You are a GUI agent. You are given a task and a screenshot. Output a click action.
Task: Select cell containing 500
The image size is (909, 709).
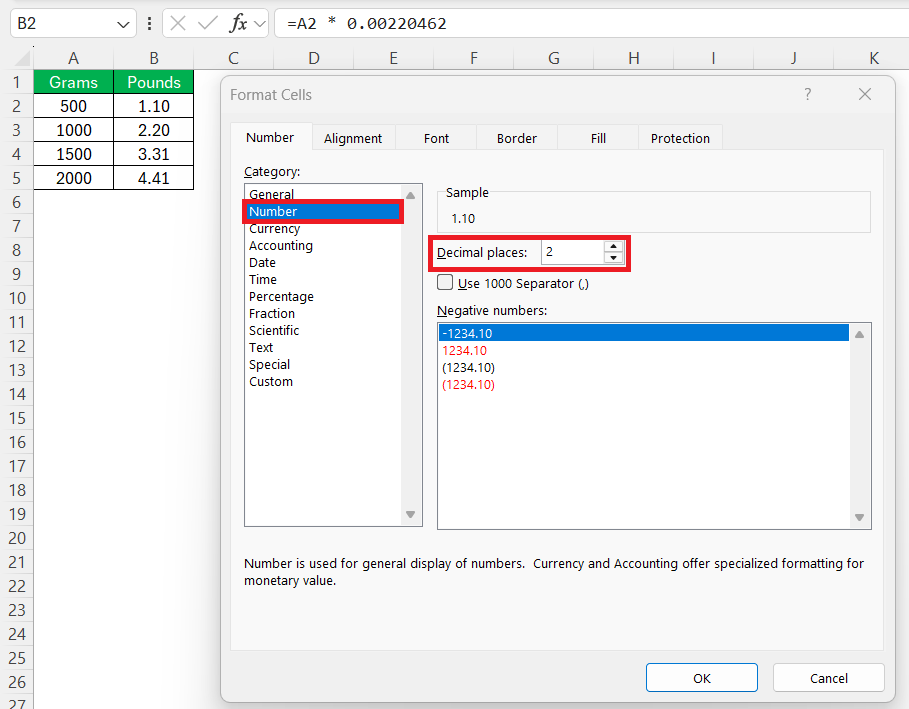74,106
